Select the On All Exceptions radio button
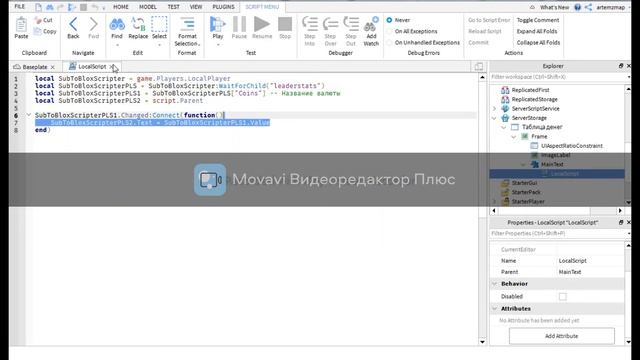The image size is (640, 360). tap(389, 31)
